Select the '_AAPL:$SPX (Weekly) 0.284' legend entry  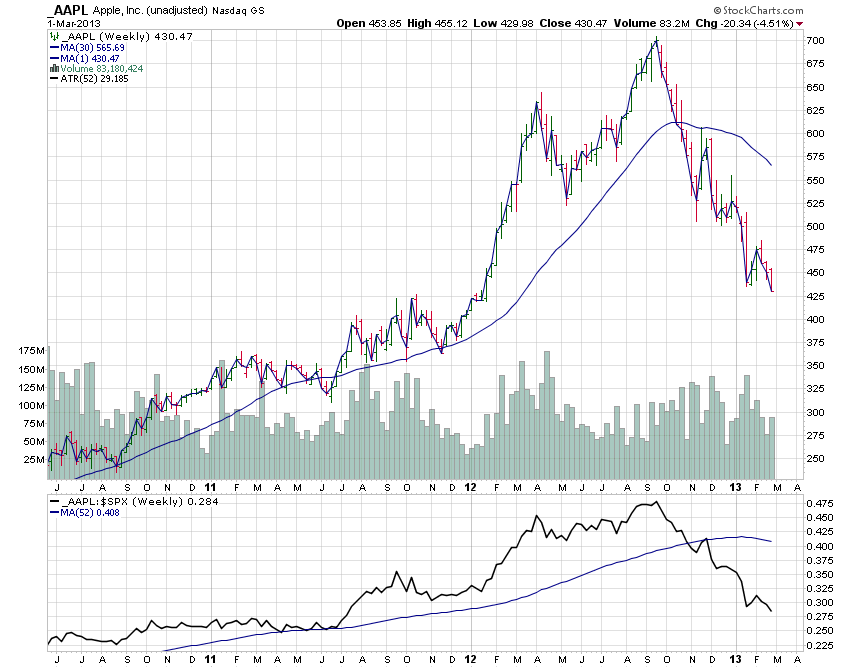point(139,502)
